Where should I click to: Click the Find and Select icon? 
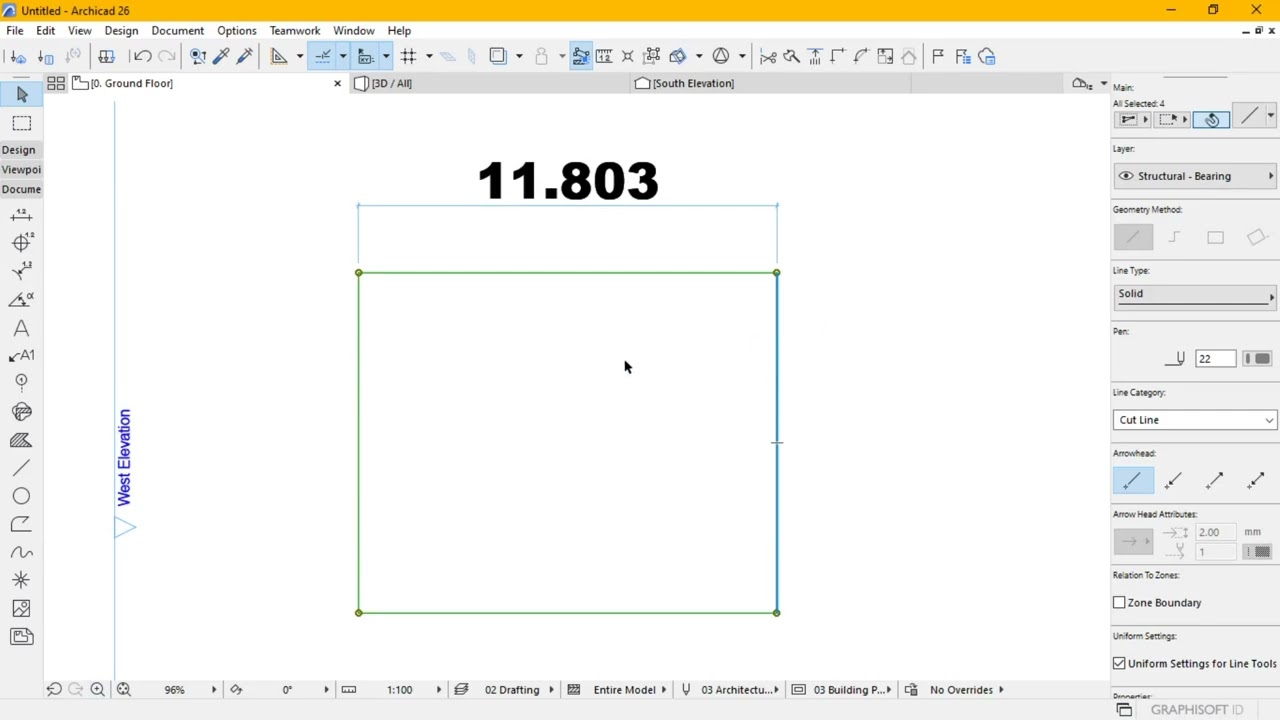(197, 56)
